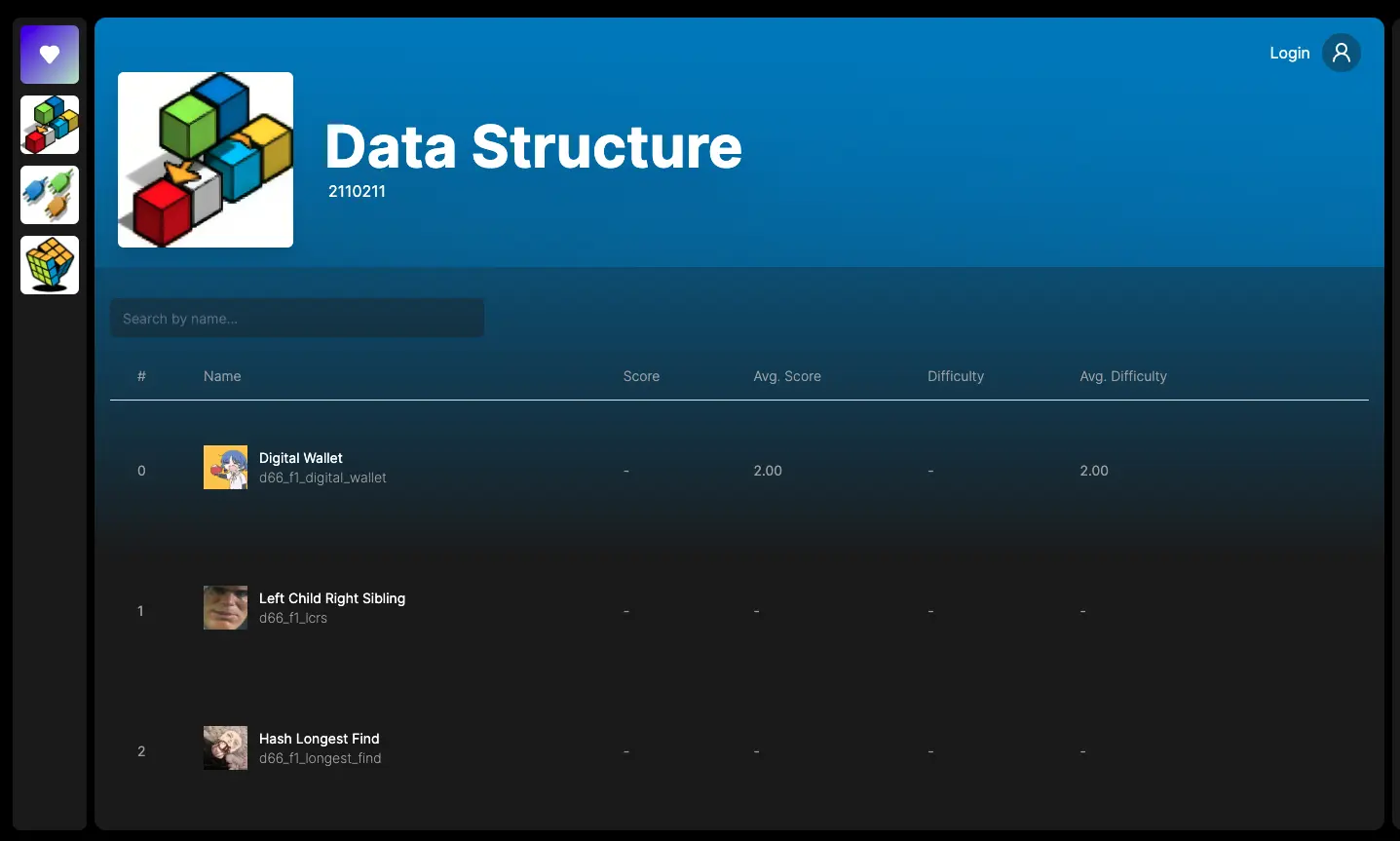This screenshot has width=1400, height=841.
Task: Click the Left Child Right Sibling thumbnail
Action: click(x=225, y=608)
